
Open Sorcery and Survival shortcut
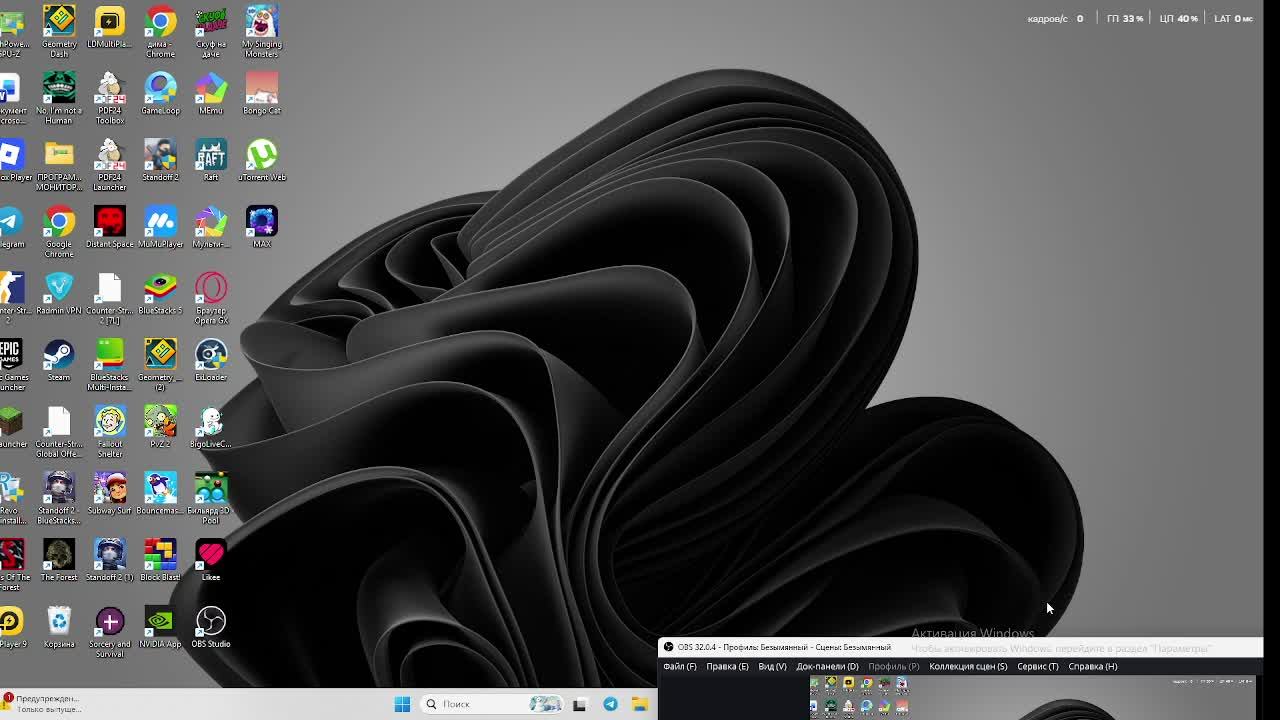tap(109, 632)
